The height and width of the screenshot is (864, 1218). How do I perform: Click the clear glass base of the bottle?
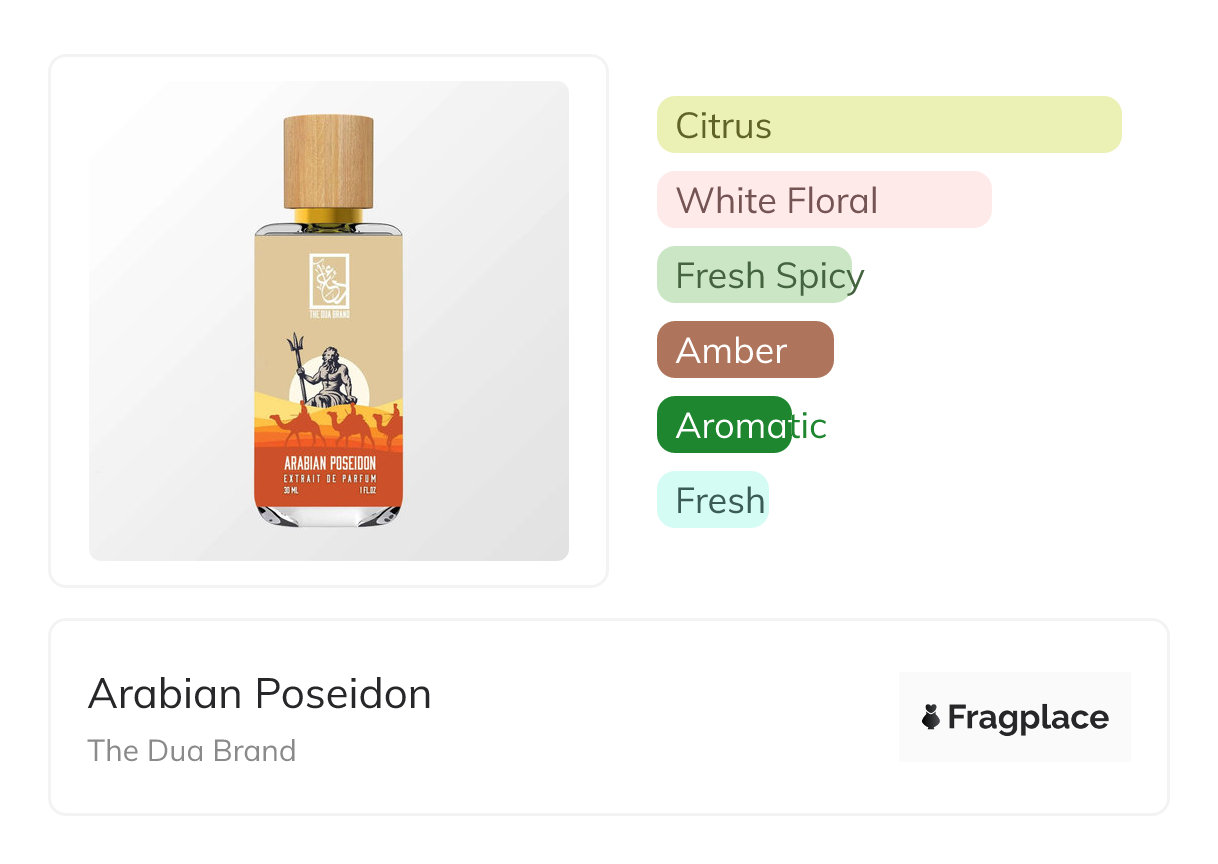coord(329,514)
